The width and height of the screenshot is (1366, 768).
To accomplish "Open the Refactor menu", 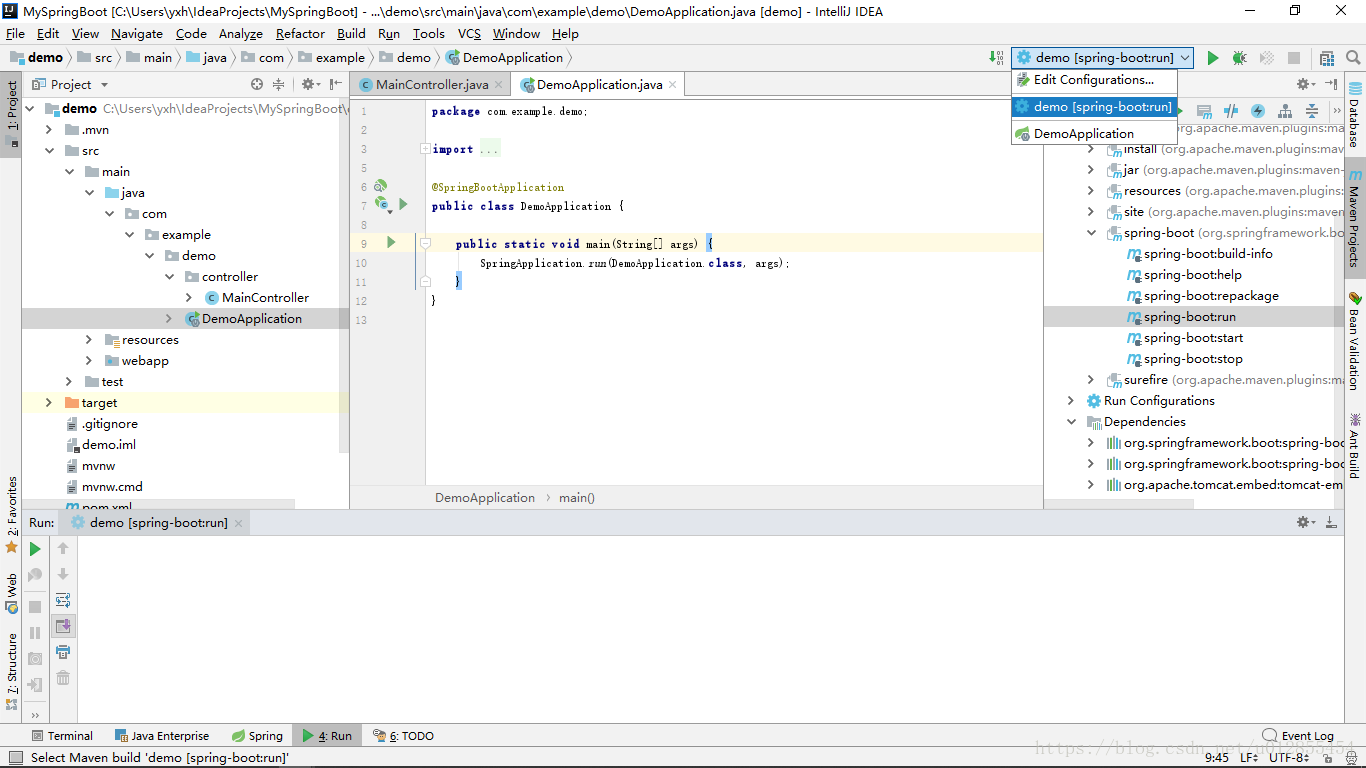I will coord(300,33).
